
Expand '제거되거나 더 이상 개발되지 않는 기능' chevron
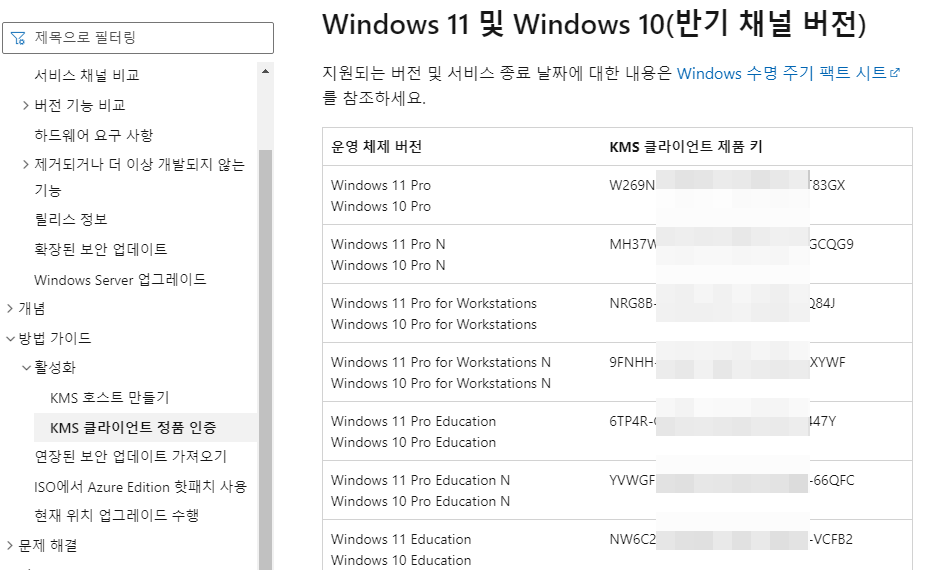(26, 164)
